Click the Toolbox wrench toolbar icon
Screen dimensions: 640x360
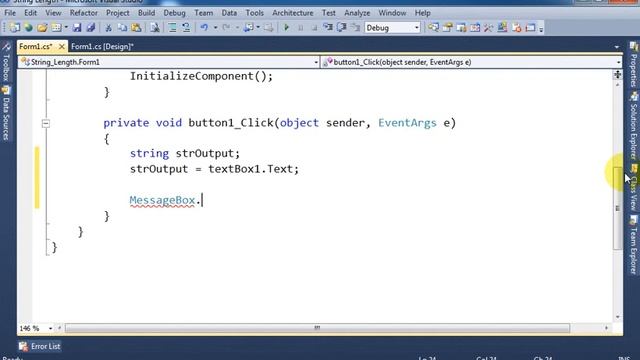pos(489,28)
